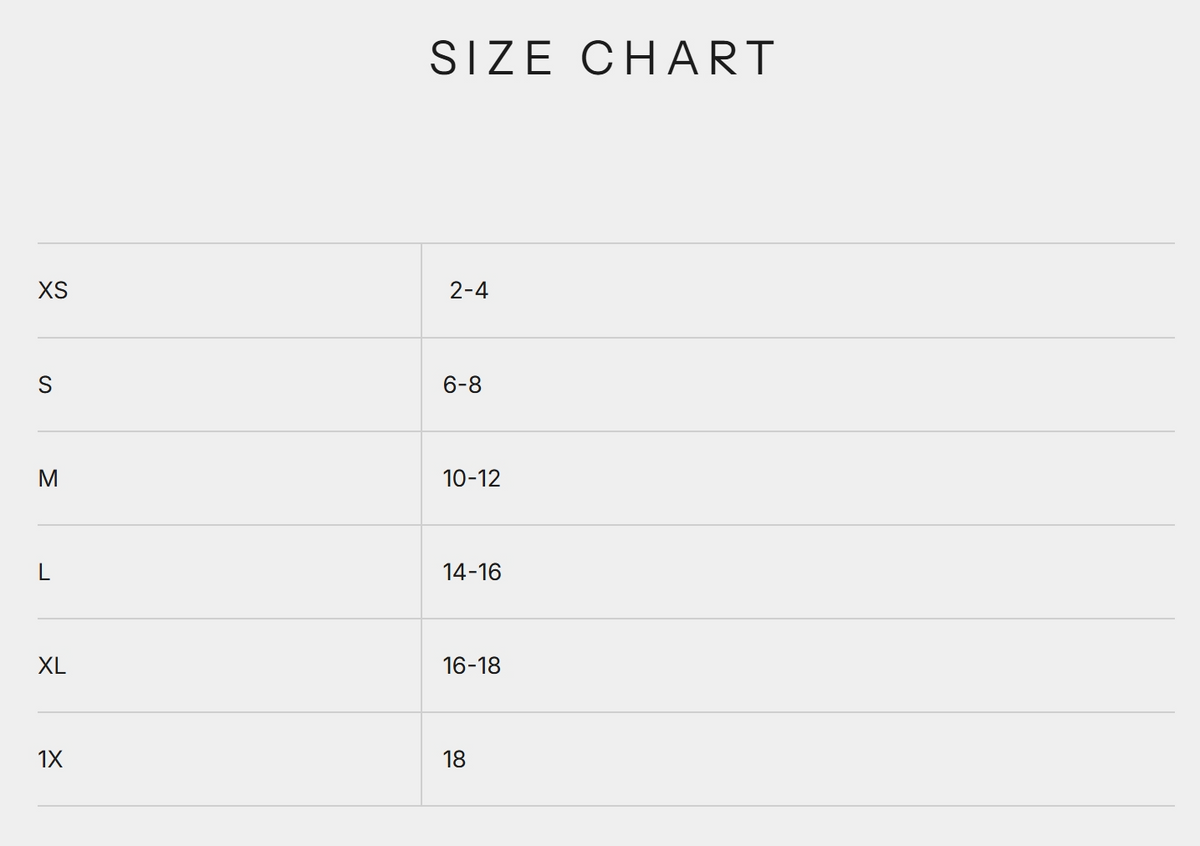The width and height of the screenshot is (1200, 846).
Task: Select the M size label
Action: pos(48,479)
